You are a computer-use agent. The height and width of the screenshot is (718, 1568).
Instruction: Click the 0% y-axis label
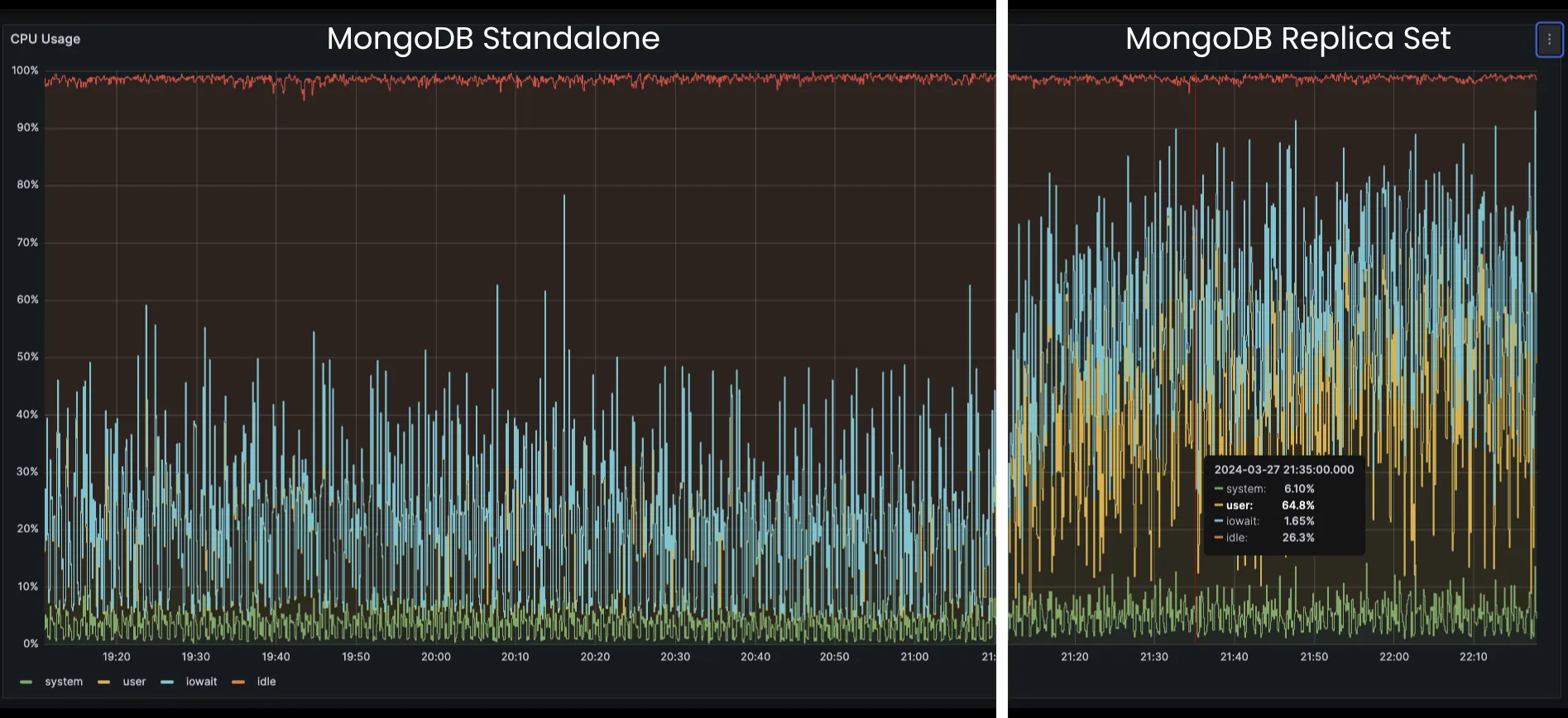(x=31, y=644)
